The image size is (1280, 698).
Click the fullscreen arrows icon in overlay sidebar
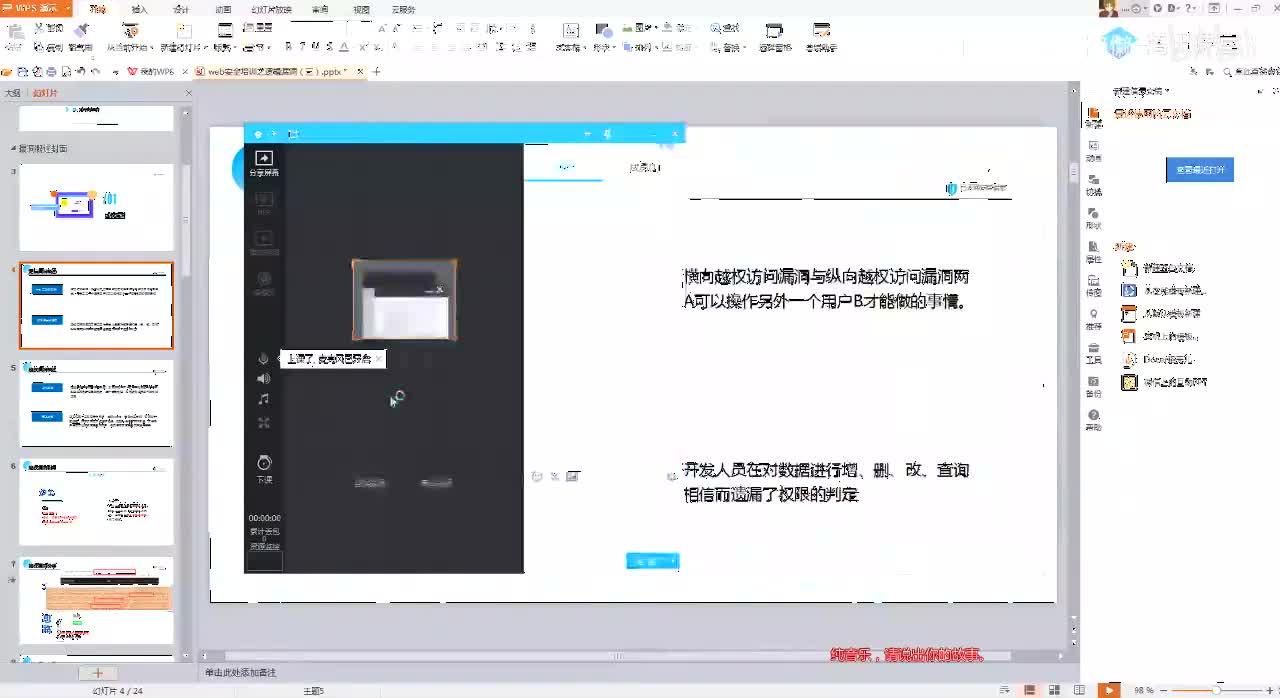[x=264, y=423]
